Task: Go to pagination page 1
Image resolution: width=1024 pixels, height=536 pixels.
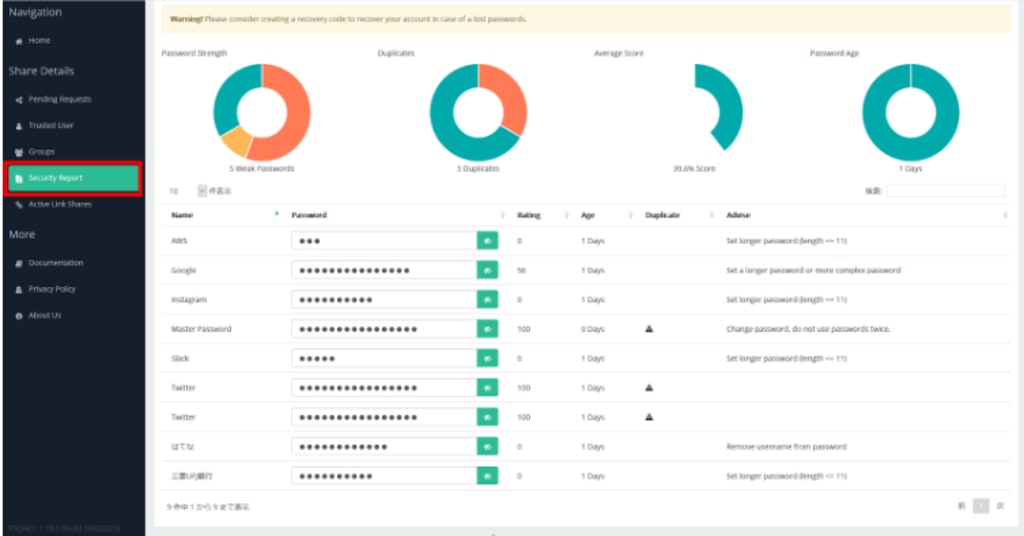Action: pyautogui.click(x=980, y=506)
